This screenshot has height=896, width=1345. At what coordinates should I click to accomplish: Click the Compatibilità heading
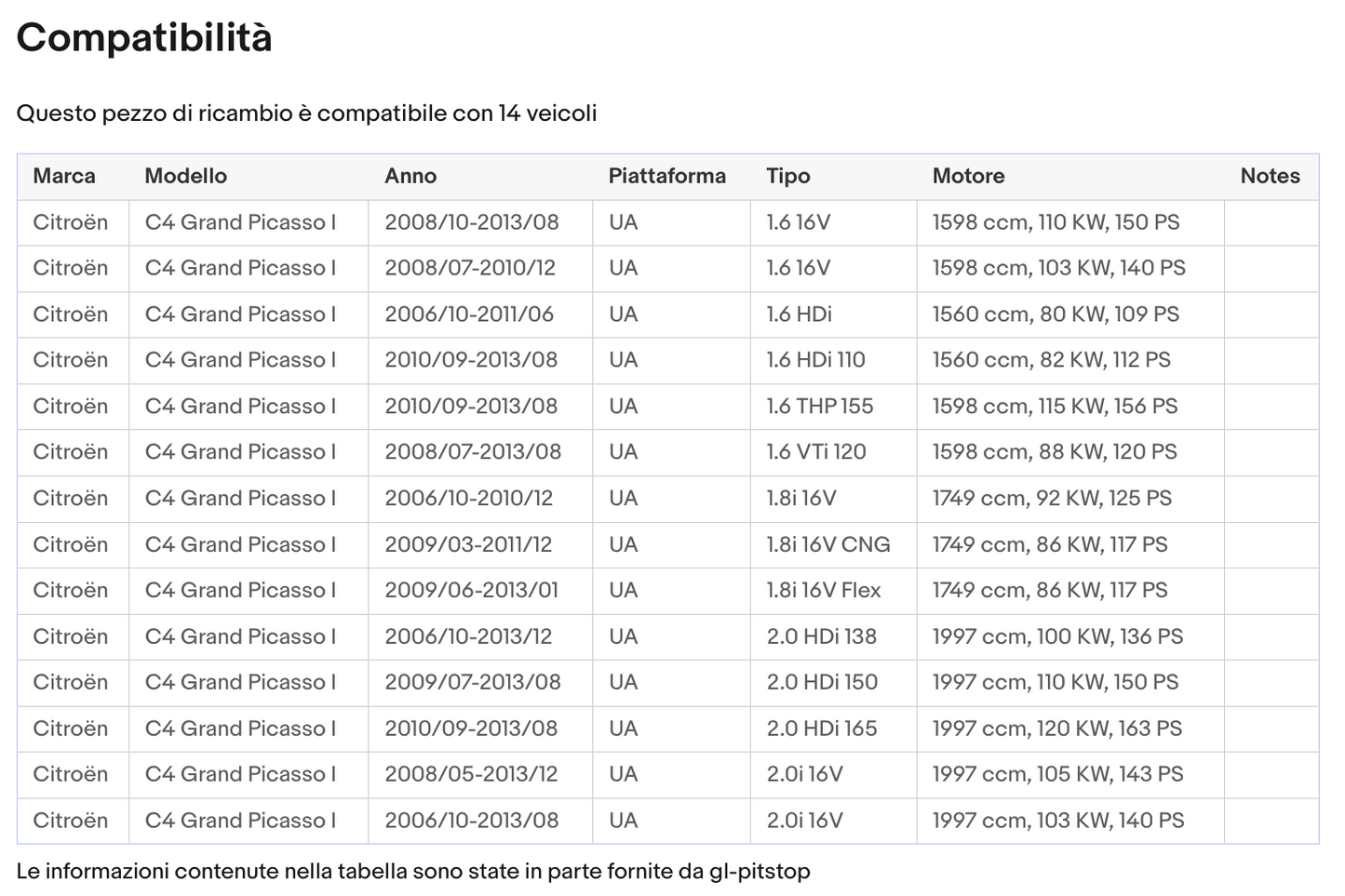144,38
